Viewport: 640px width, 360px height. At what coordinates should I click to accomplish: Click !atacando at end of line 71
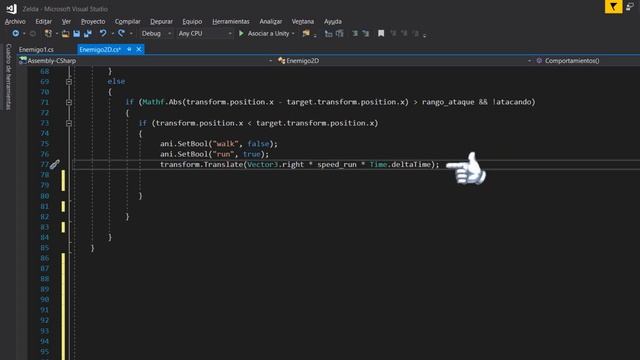click(512, 102)
